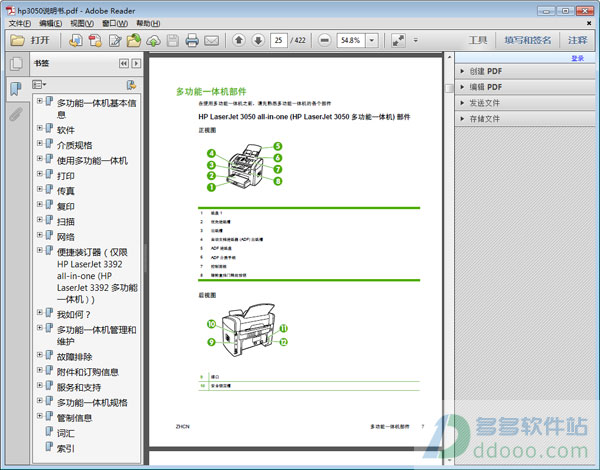Image resolution: width=600 pixels, height=470 pixels.
Task: Select the 服务和支持 bookmark
Action: [x=79, y=387]
